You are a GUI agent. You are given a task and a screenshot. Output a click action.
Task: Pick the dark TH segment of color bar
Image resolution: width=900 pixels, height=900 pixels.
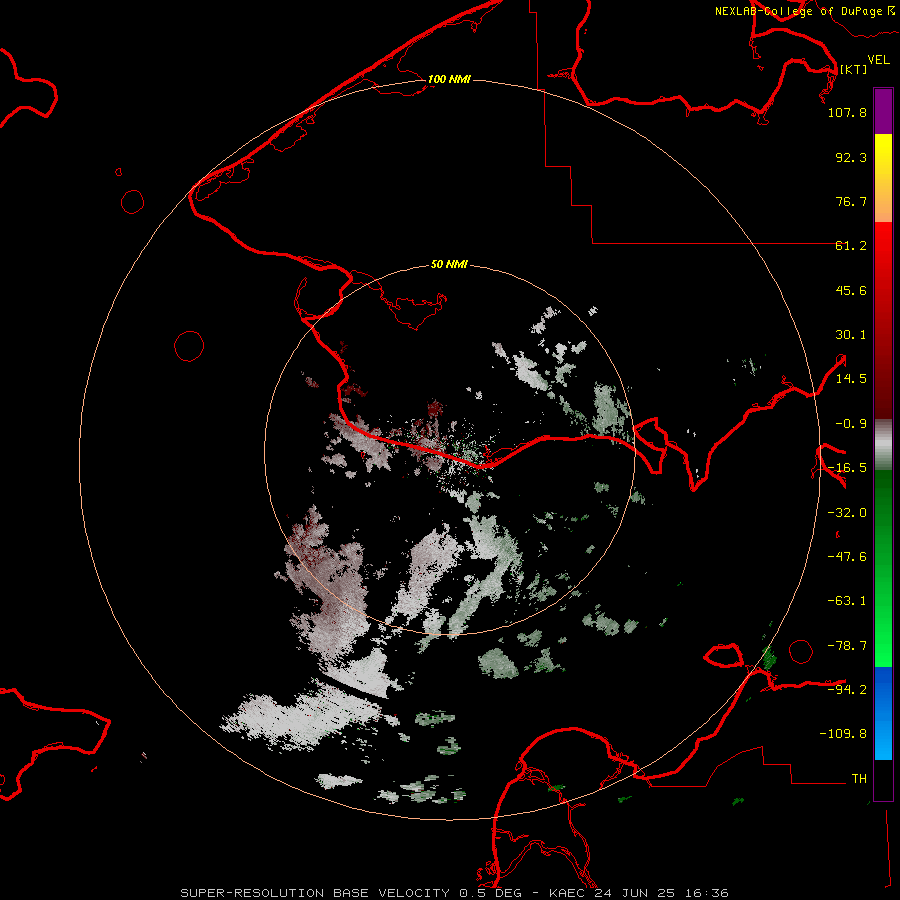883,779
